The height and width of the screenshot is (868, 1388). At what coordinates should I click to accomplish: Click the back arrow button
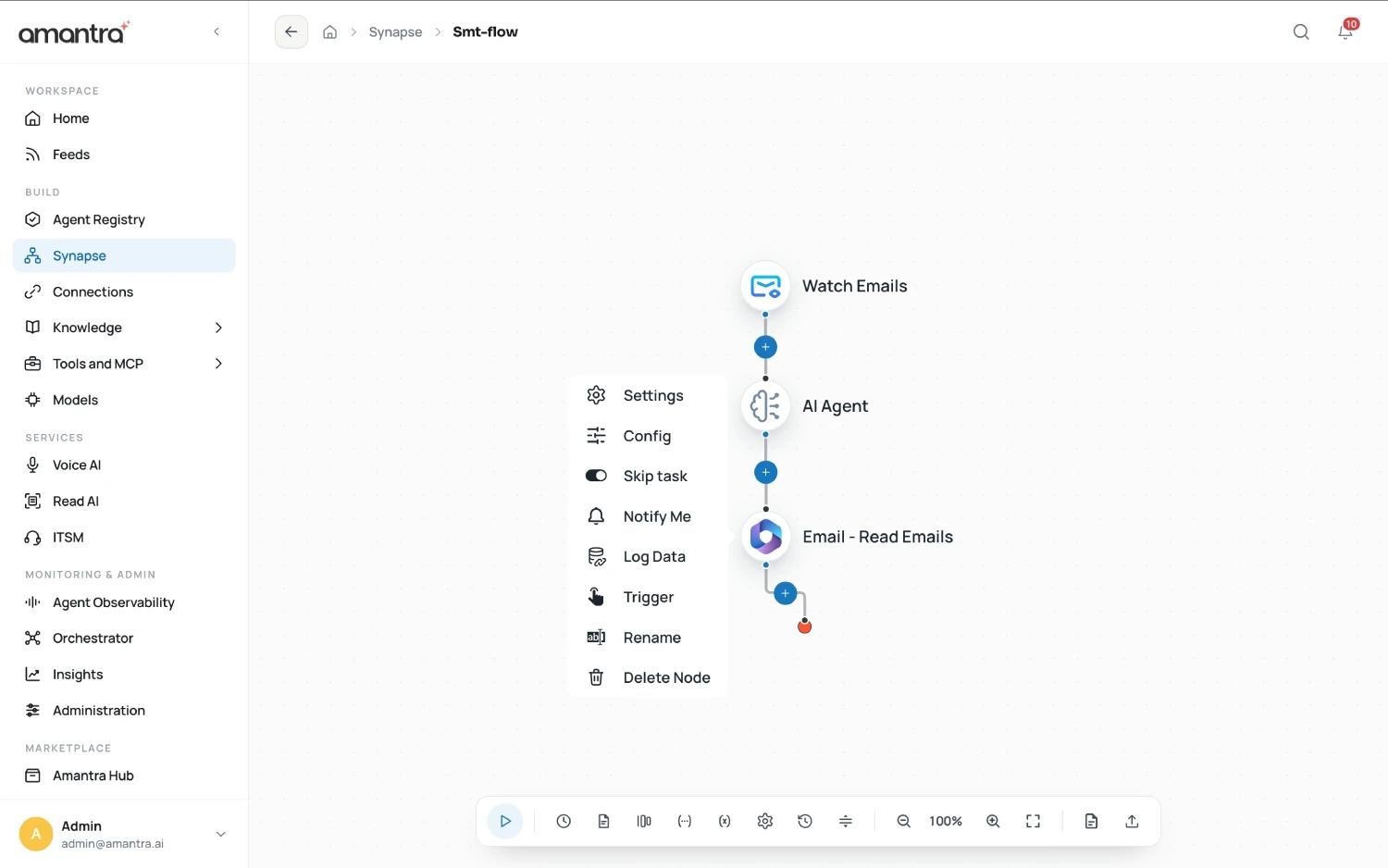(291, 31)
